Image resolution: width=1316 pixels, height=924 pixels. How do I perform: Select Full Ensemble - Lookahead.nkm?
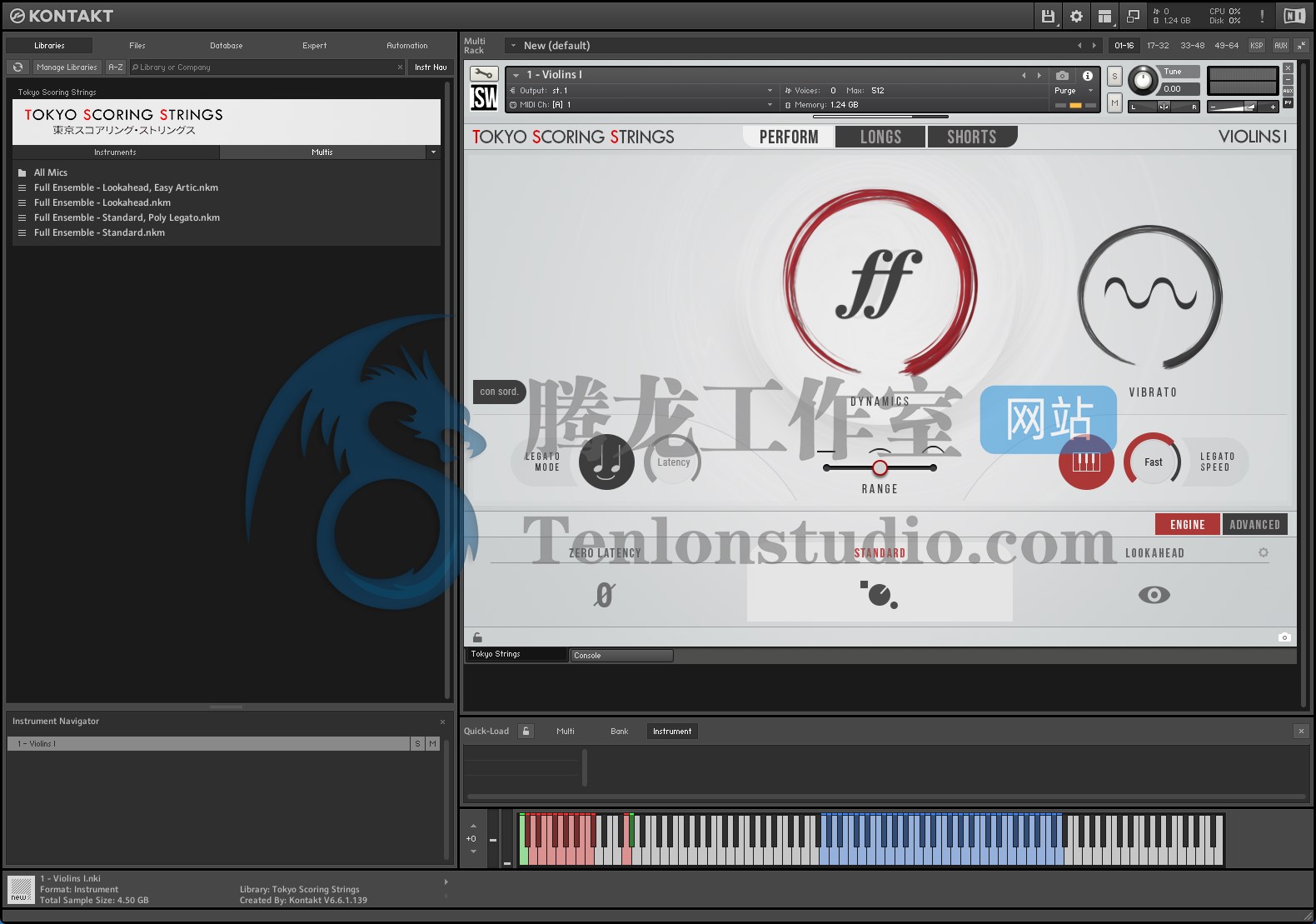click(102, 202)
